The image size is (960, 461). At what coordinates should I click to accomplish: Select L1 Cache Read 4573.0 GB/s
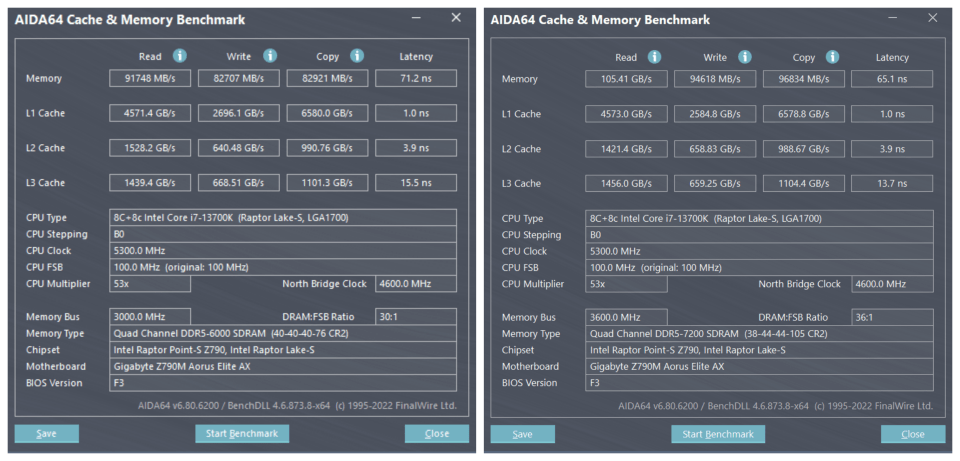coord(626,114)
